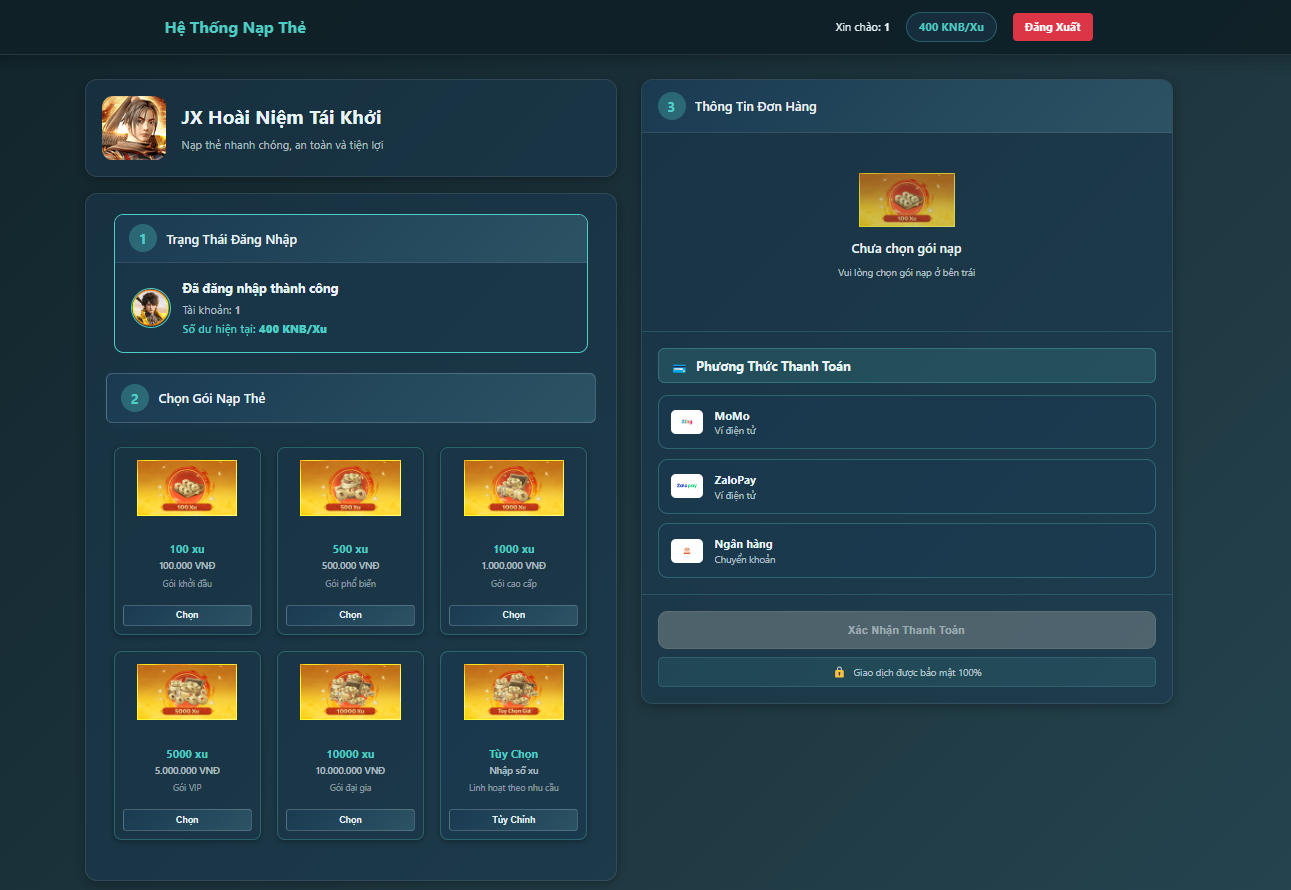Click the ZaloPay logo icon

point(687,486)
